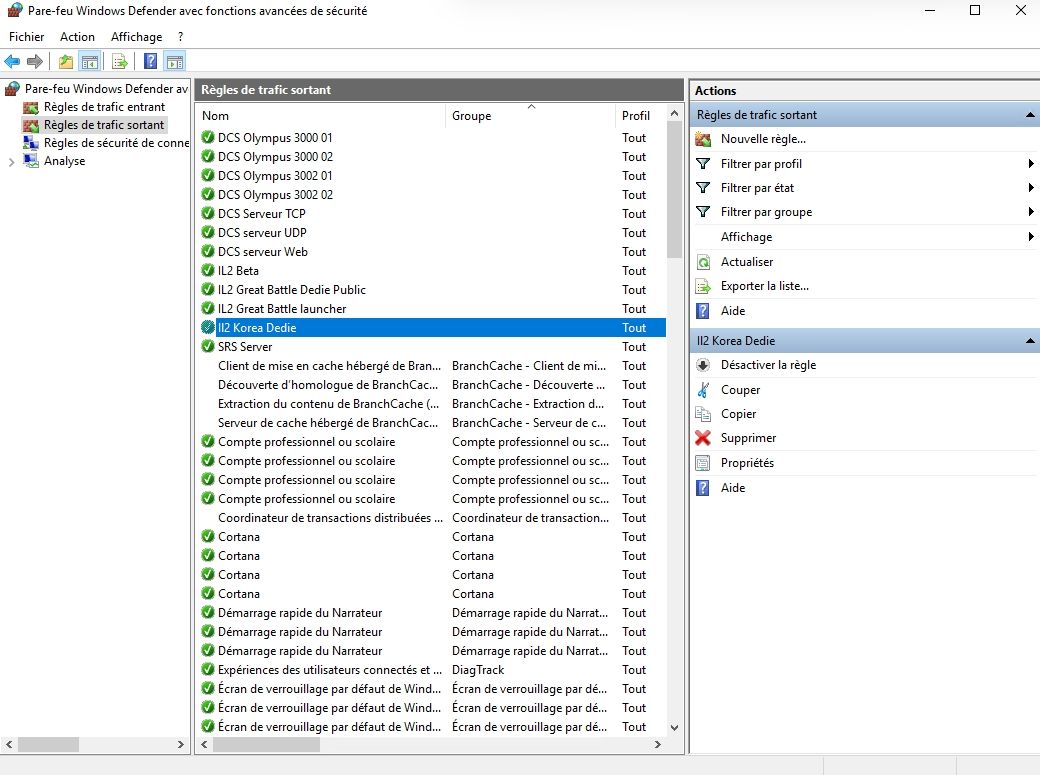Screen dimensions: 1040x775
Task: Open the Filtrer par profil submenu arrow
Action: click(x=1031, y=164)
